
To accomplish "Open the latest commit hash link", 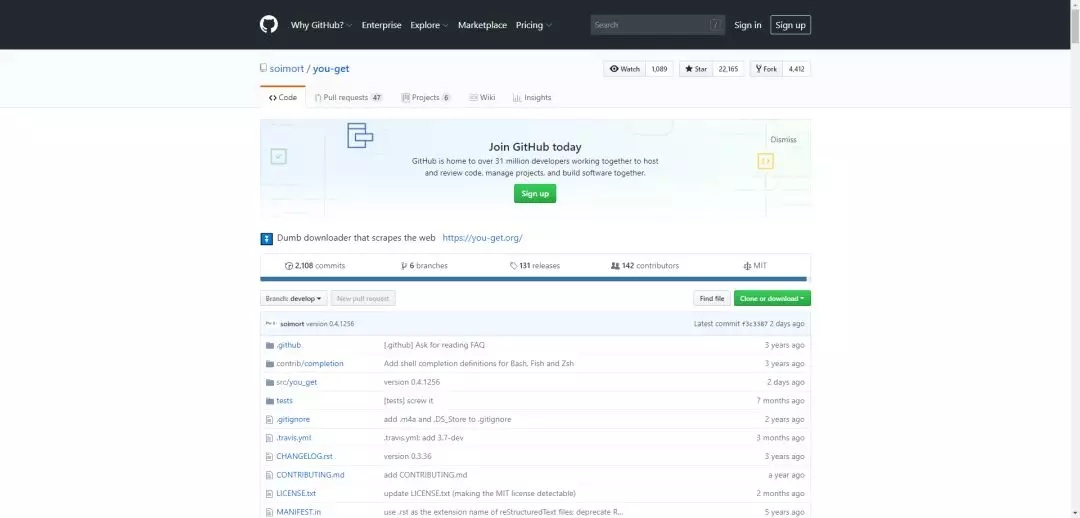I will click(x=755, y=324).
